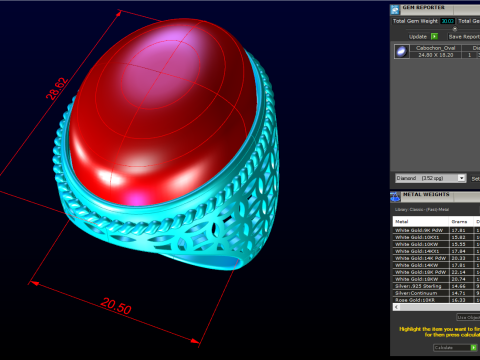Viewport: 480px width, 360px height.
Task: Click the 22.14 grams value
Action: pos(458,272)
